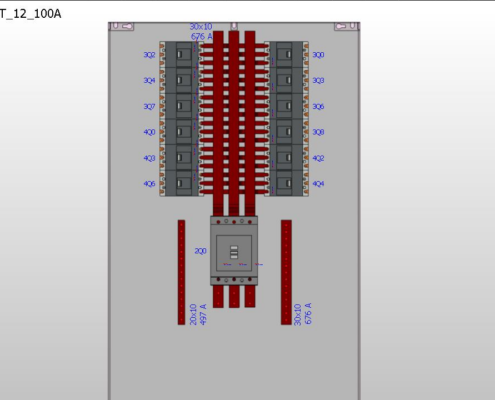Click the top-left enclosure mounting bracket
Viewport: 495px width, 400px height.
tap(122, 26)
